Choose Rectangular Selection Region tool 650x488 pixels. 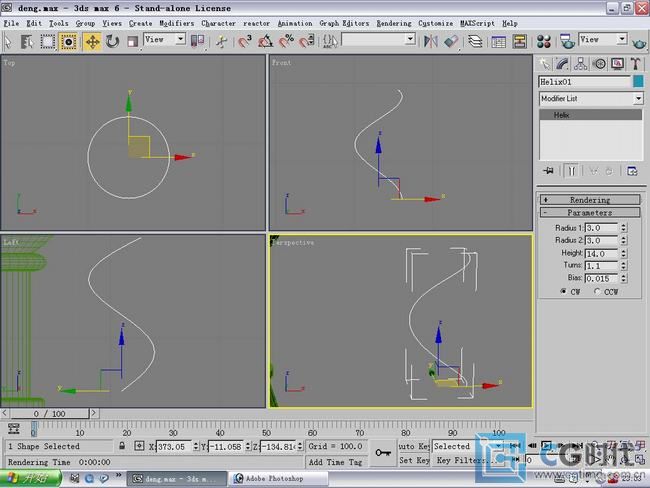48,41
